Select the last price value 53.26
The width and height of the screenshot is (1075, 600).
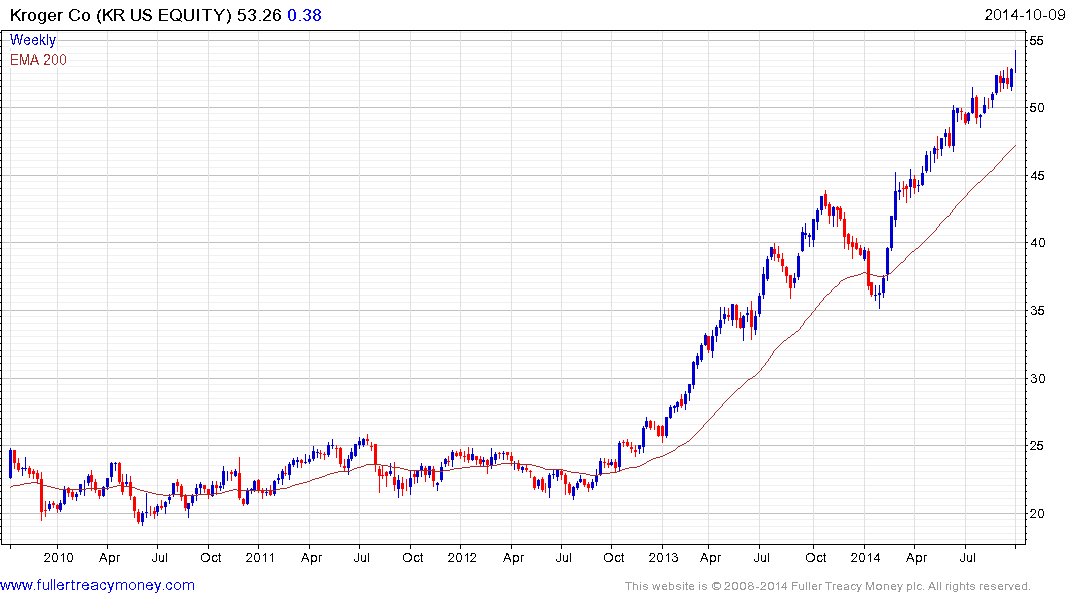[259, 15]
